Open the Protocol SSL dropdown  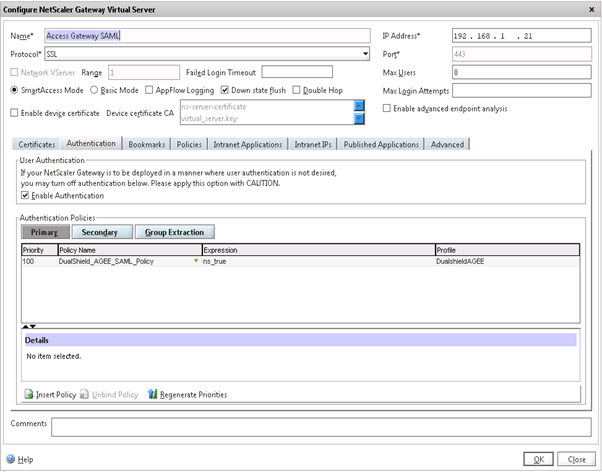[363, 54]
